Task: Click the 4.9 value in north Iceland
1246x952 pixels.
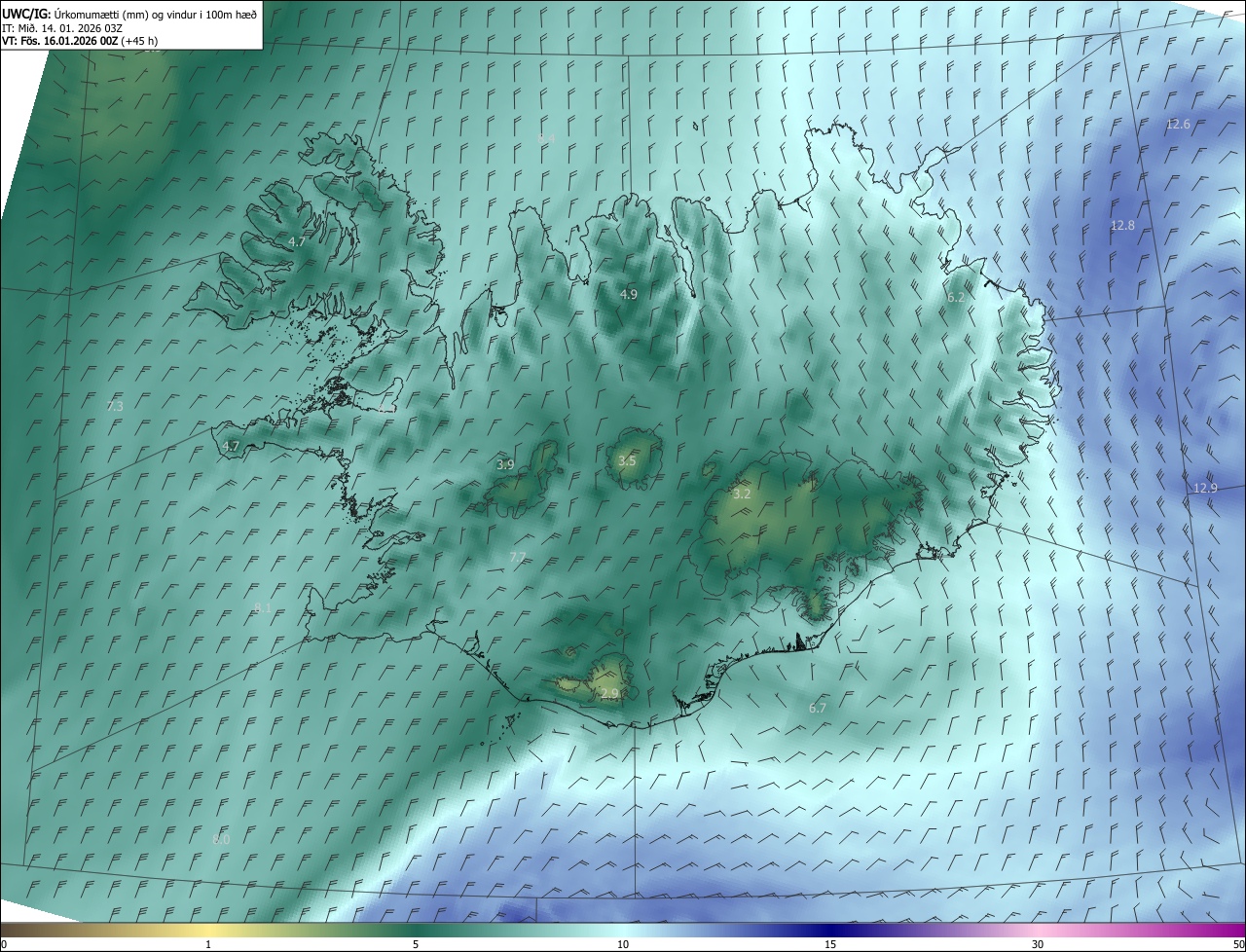Action: pyautogui.click(x=629, y=294)
